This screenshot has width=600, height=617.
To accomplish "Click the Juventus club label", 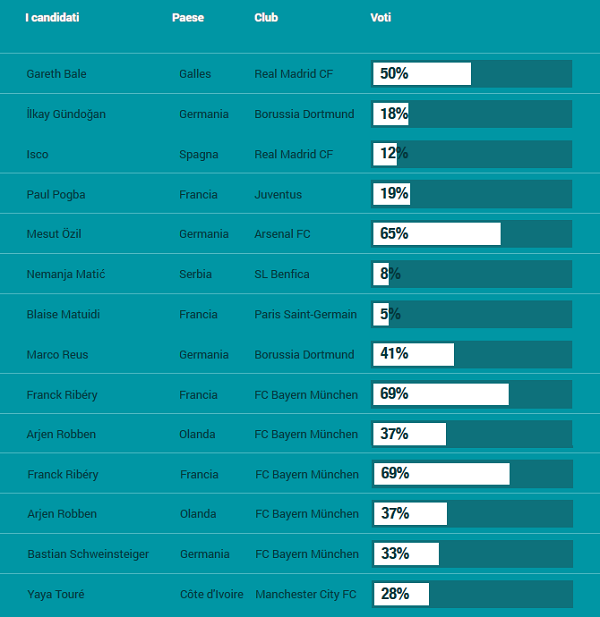I will (278, 194).
